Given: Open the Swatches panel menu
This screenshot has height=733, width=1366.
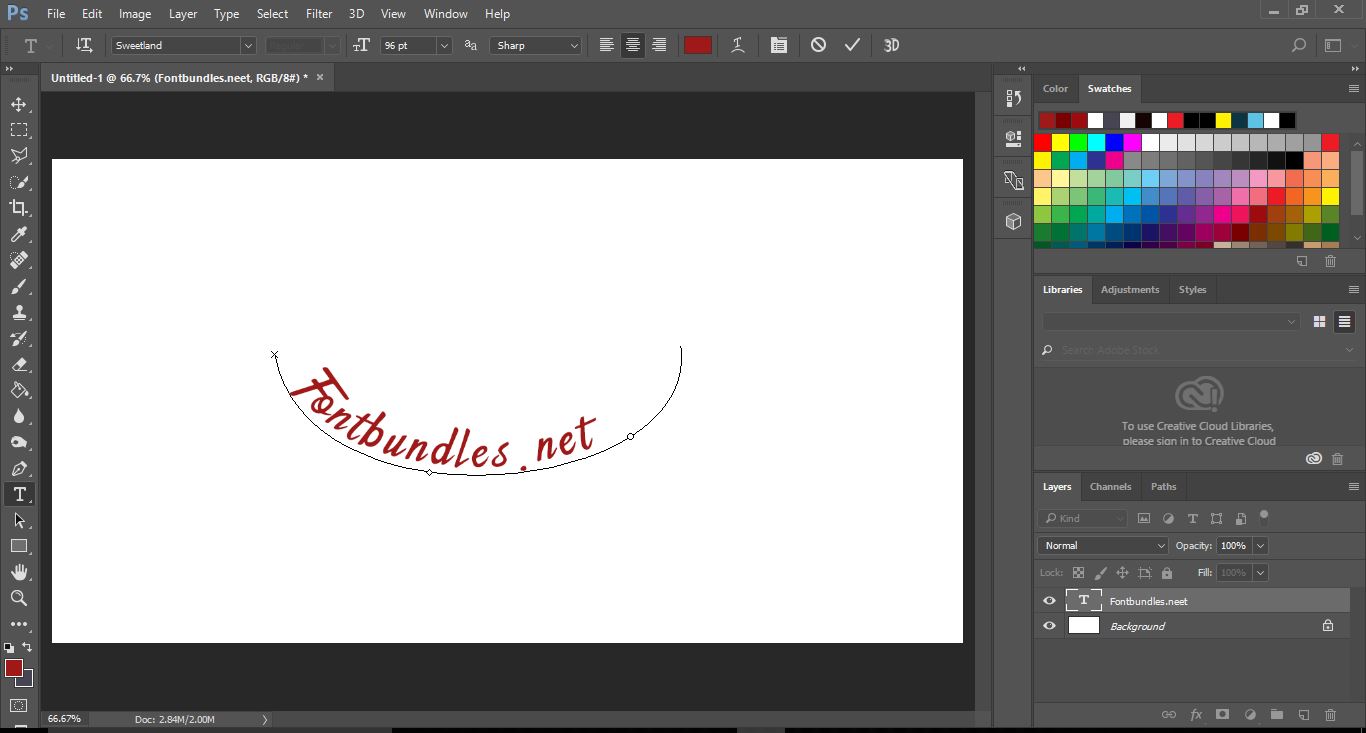Looking at the screenshot, I should coord(1354,88).
